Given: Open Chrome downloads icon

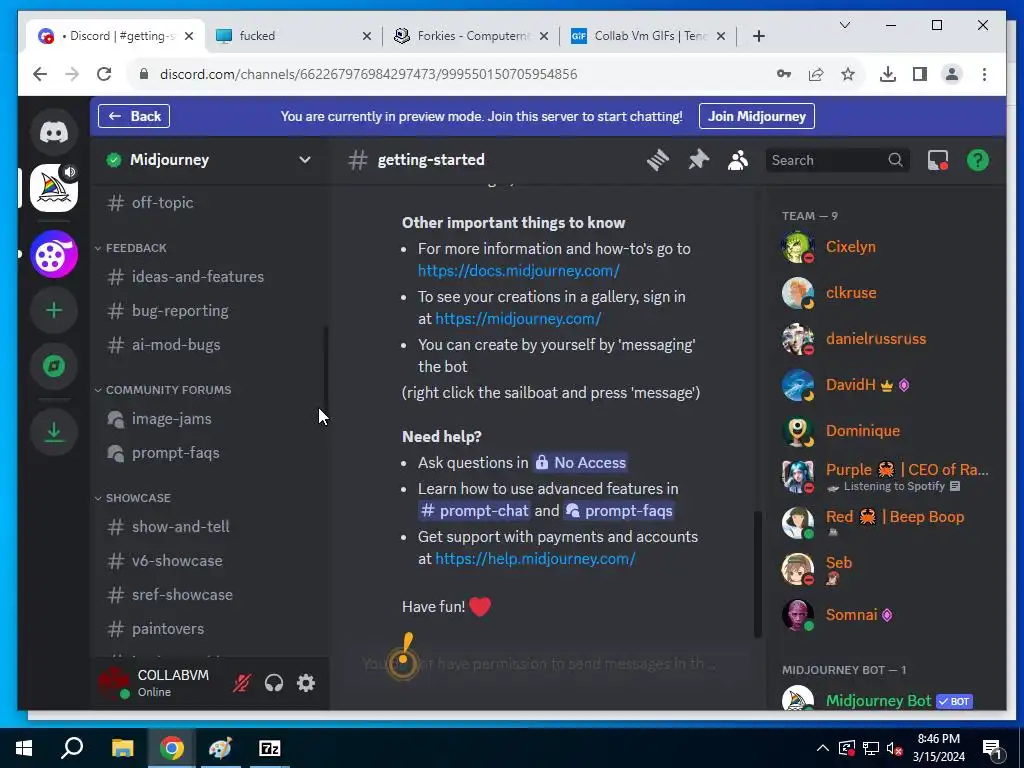Looking at the screenshot, I should (x=888, y=74).
